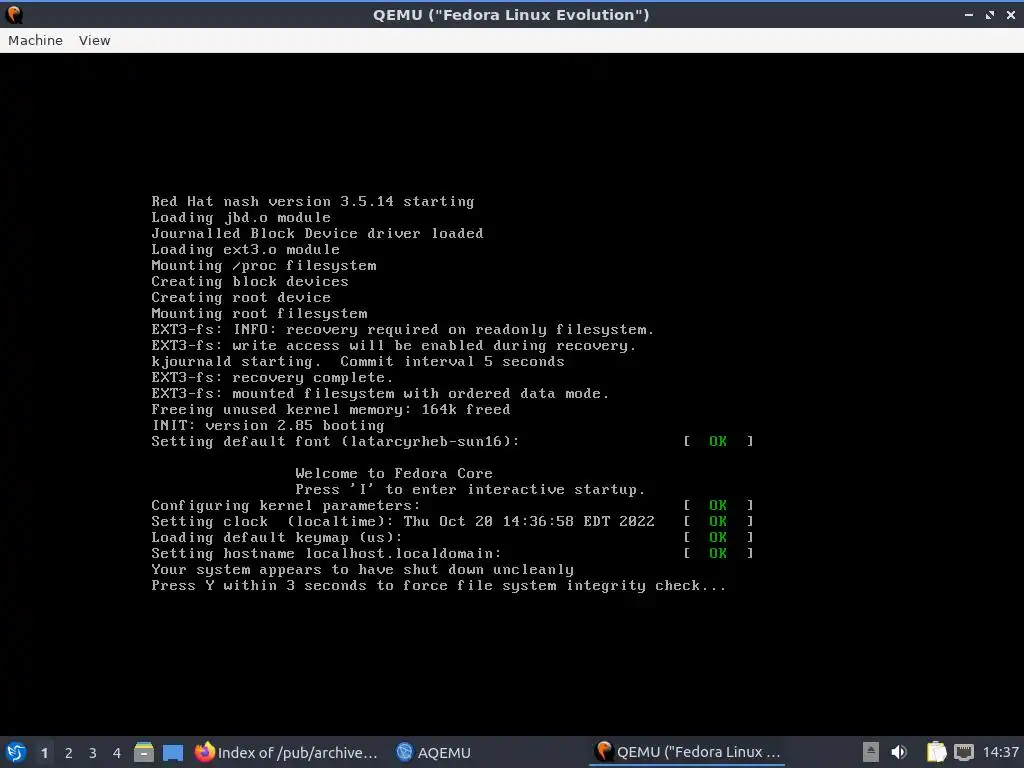
Task: Open the LXQt application menu launcher
Action: click(x=16, y=752)
